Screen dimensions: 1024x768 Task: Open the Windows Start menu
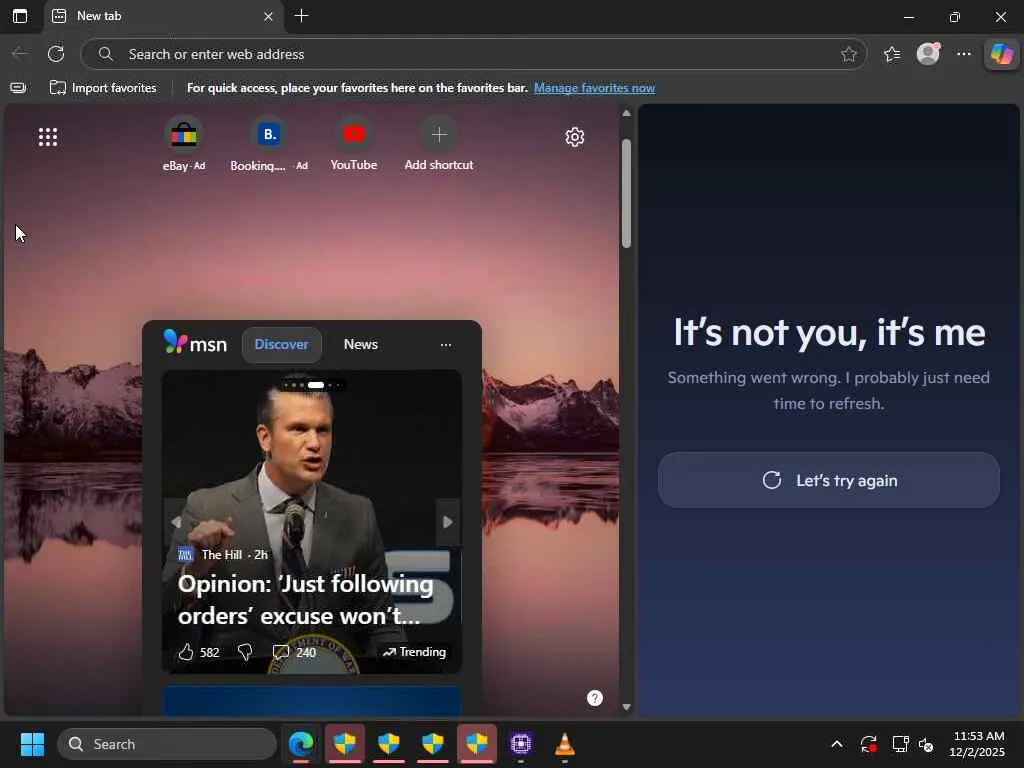(32, 744)
